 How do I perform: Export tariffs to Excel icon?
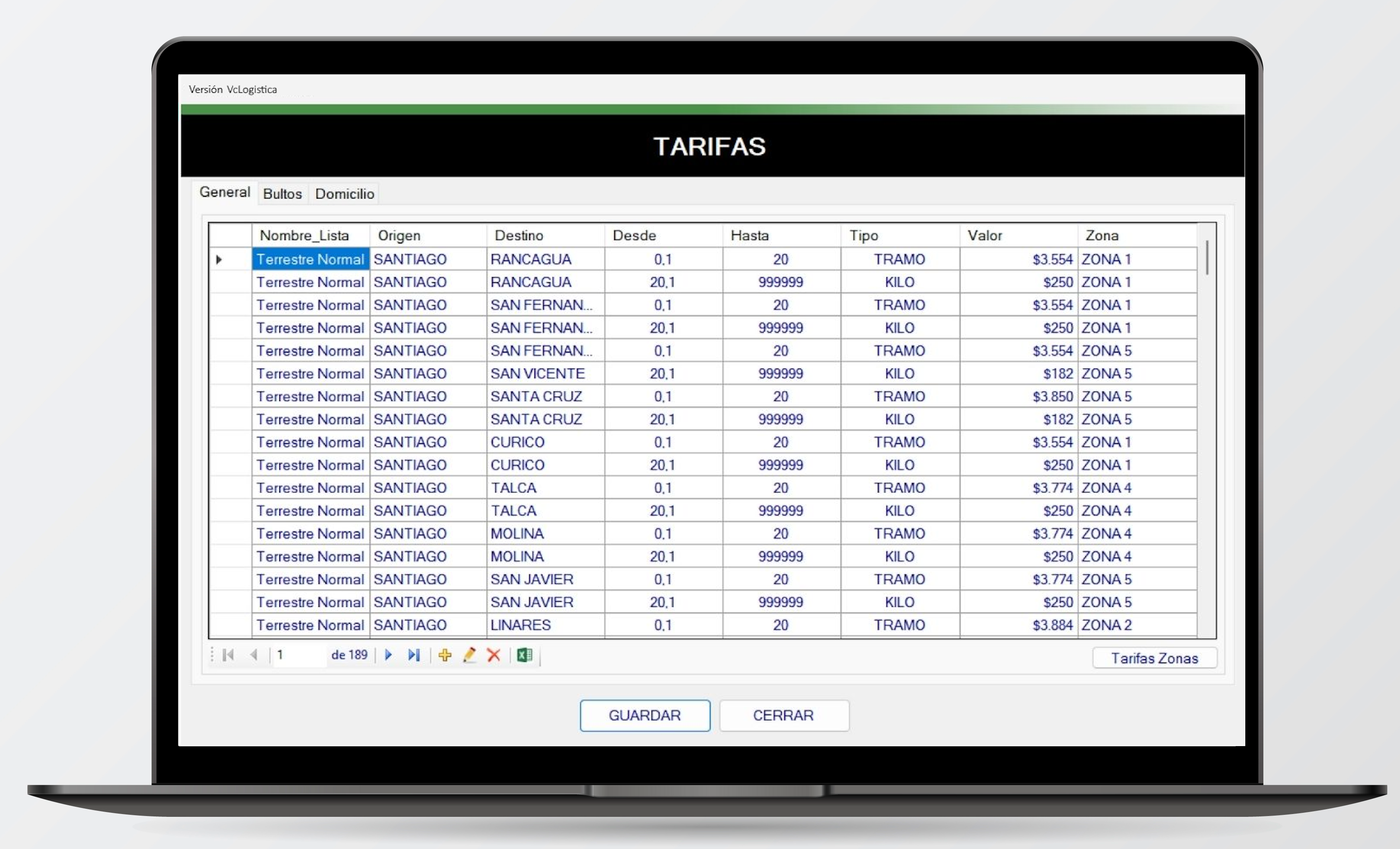(524, 655)
